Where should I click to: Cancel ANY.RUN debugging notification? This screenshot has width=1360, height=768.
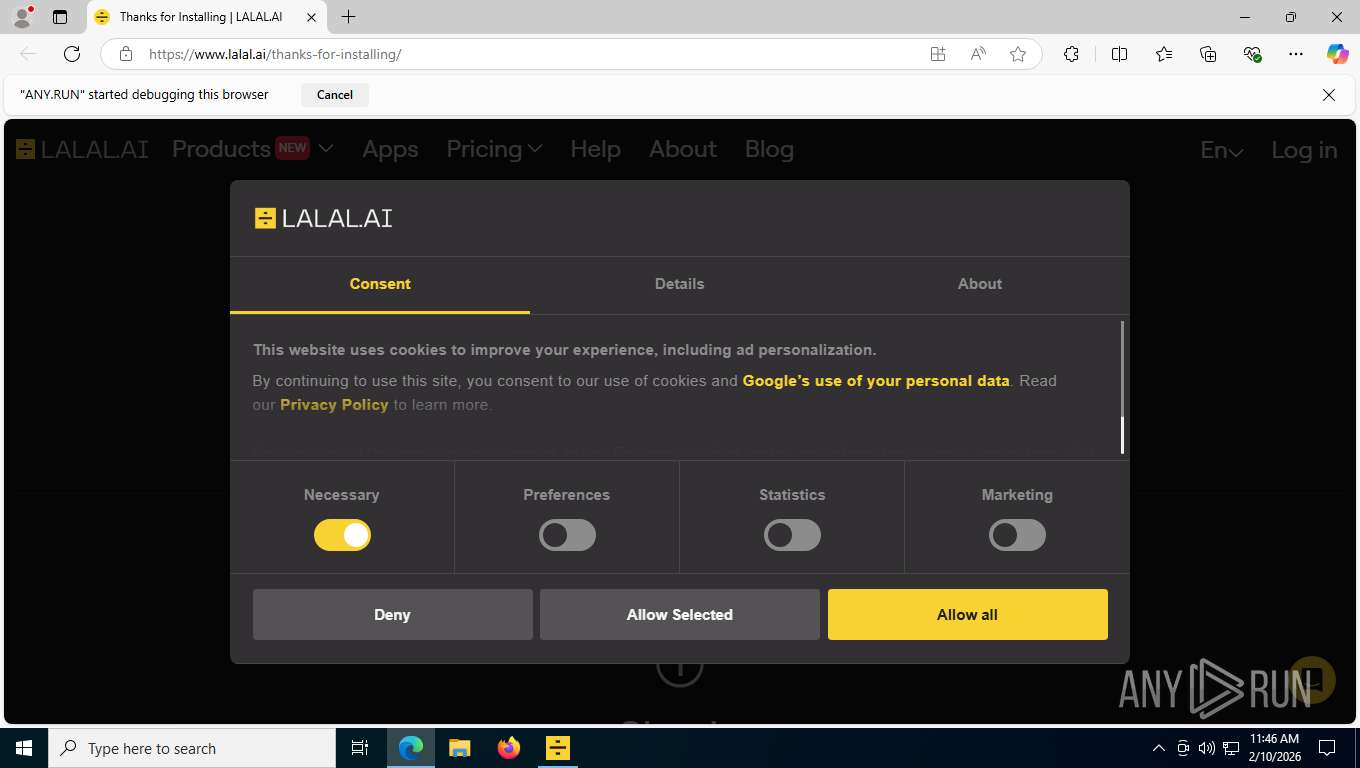pyautogui.click(x=335, y=95)
